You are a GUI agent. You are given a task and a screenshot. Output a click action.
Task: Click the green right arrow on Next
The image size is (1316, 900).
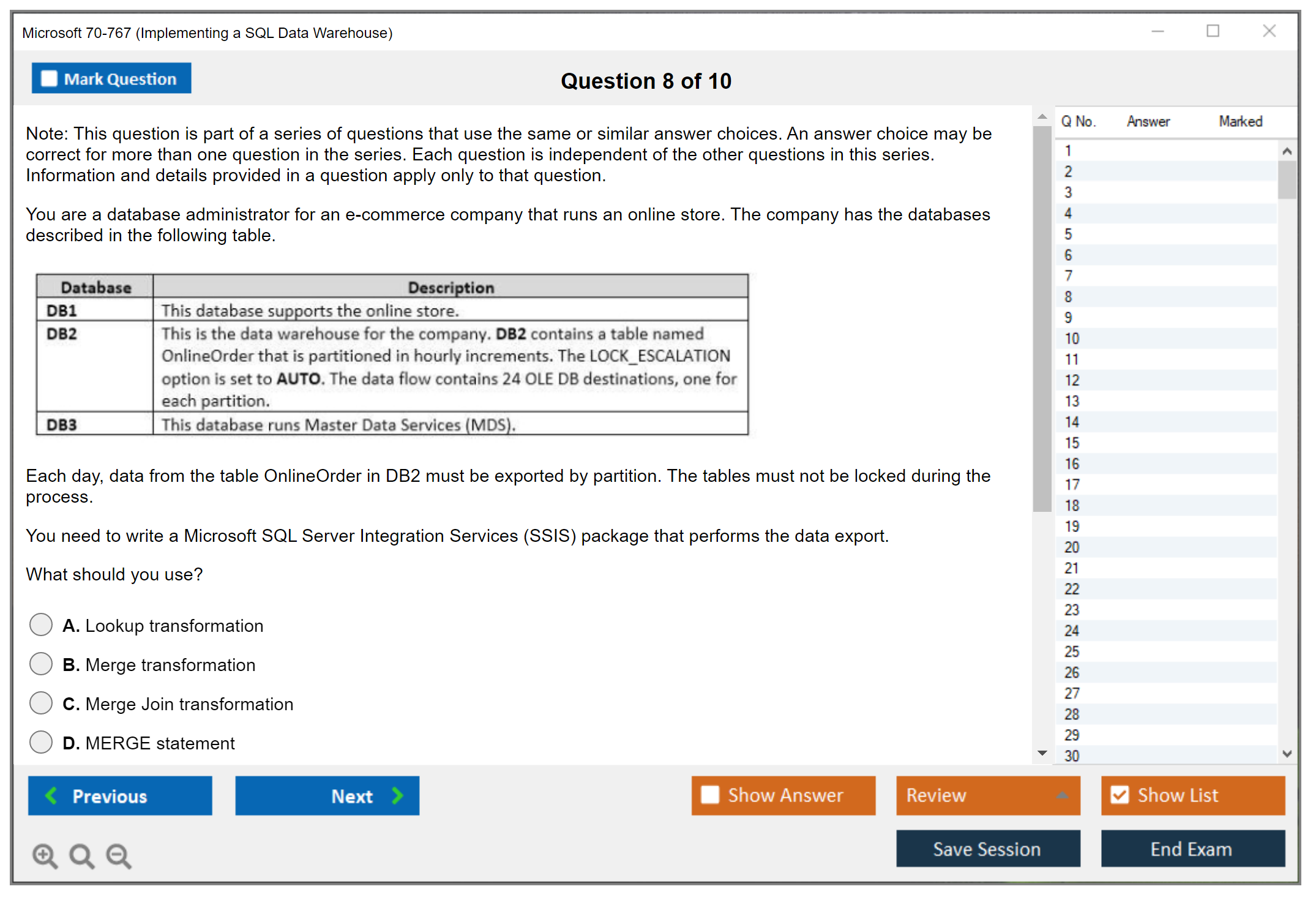click(398, 795)
